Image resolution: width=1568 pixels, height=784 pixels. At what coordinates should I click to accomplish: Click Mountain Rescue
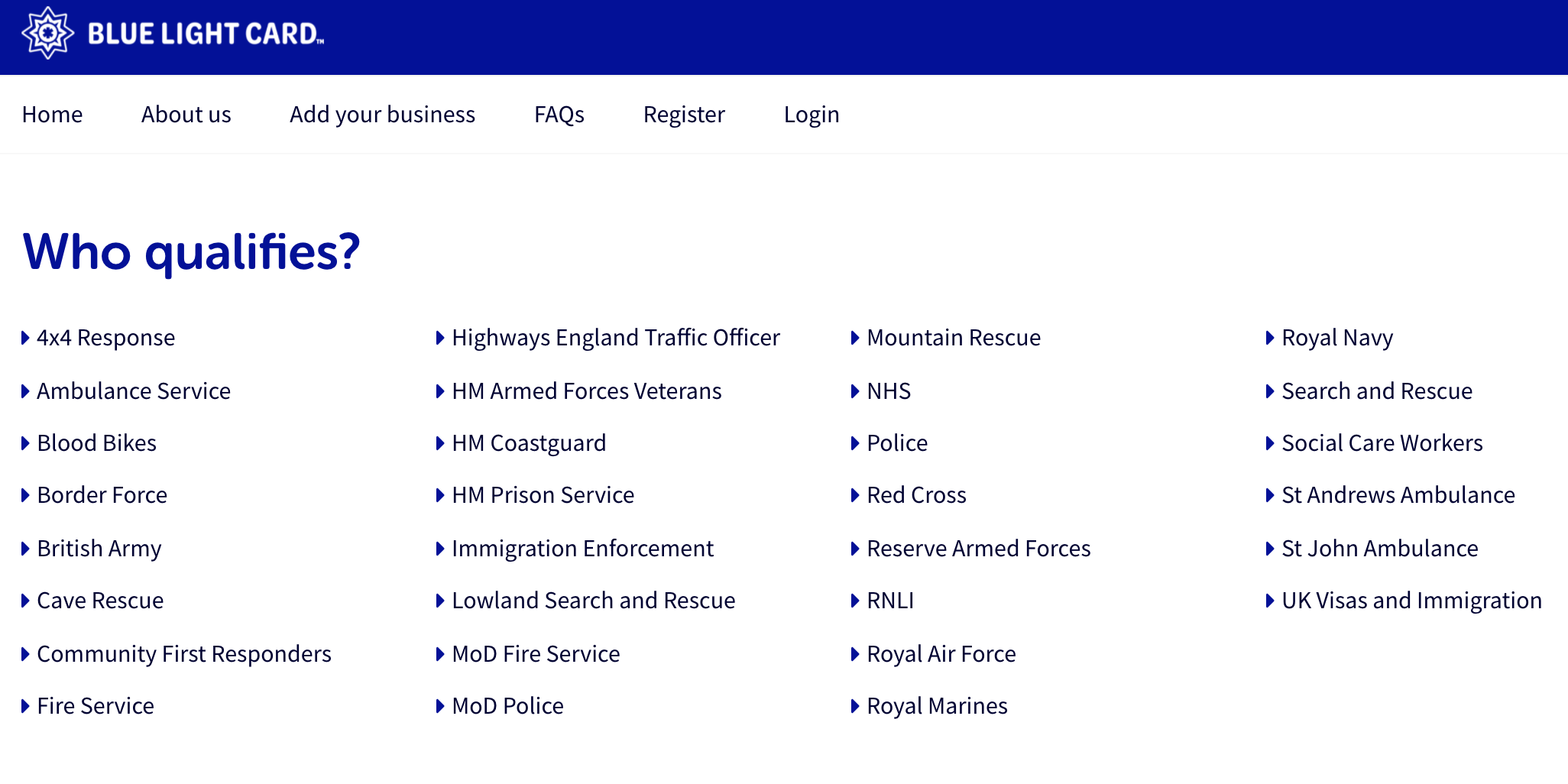[954, 338]
